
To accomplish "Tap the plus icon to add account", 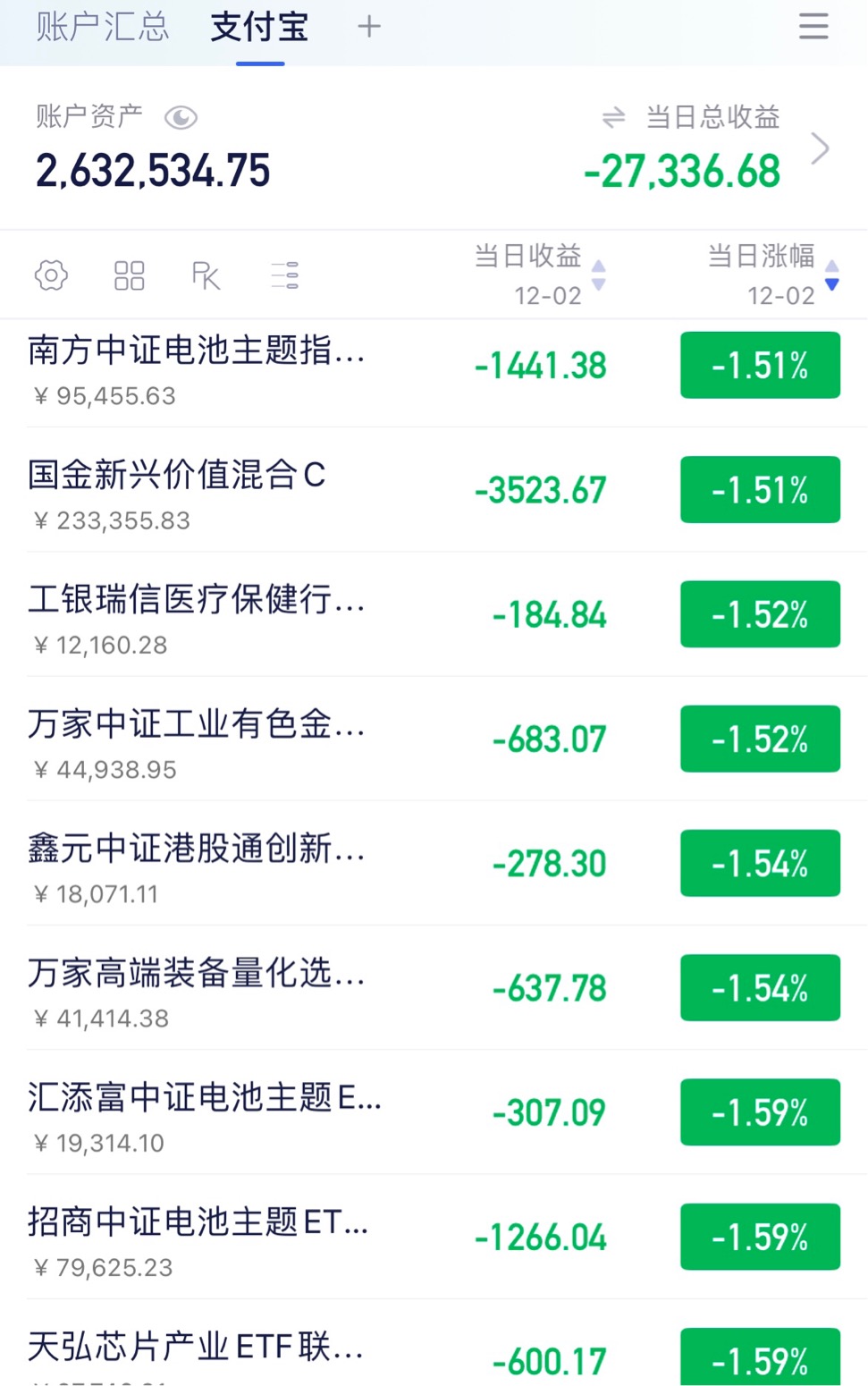I will pos(368,27).
